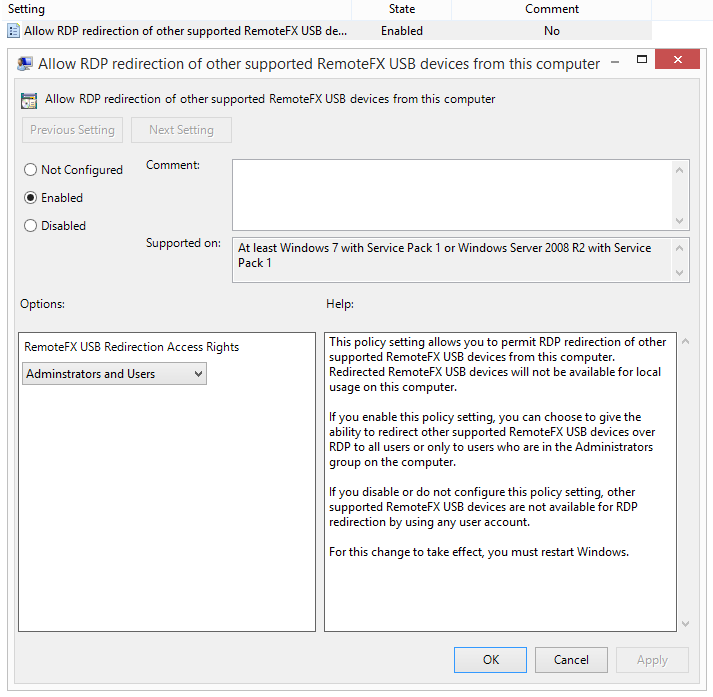Click inside the Comment text box
Viewport: 713px width, 697px height.
point(452,195)
